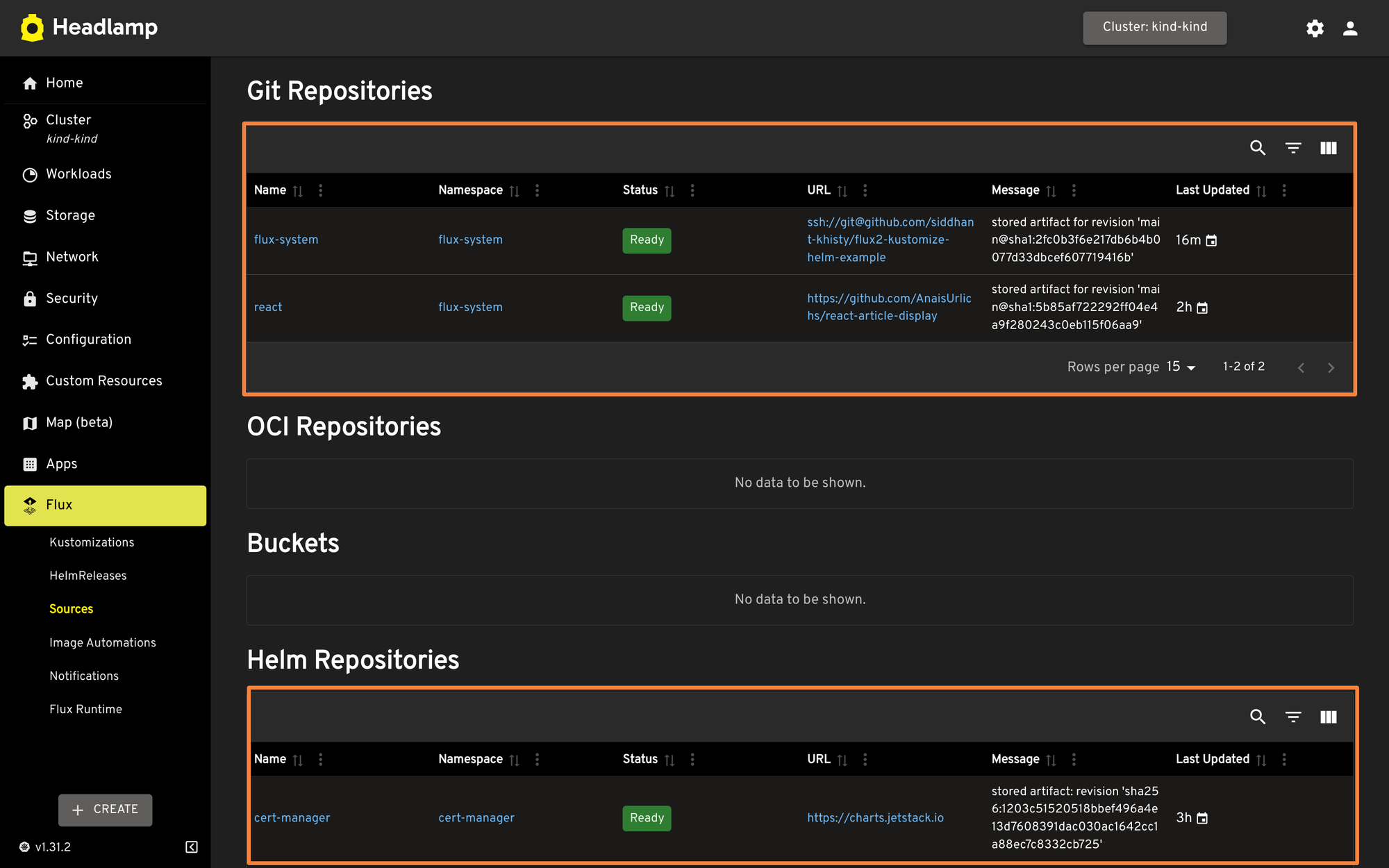
Task: Open filter for Helm Repositories table
Action: pos(1293,717)
